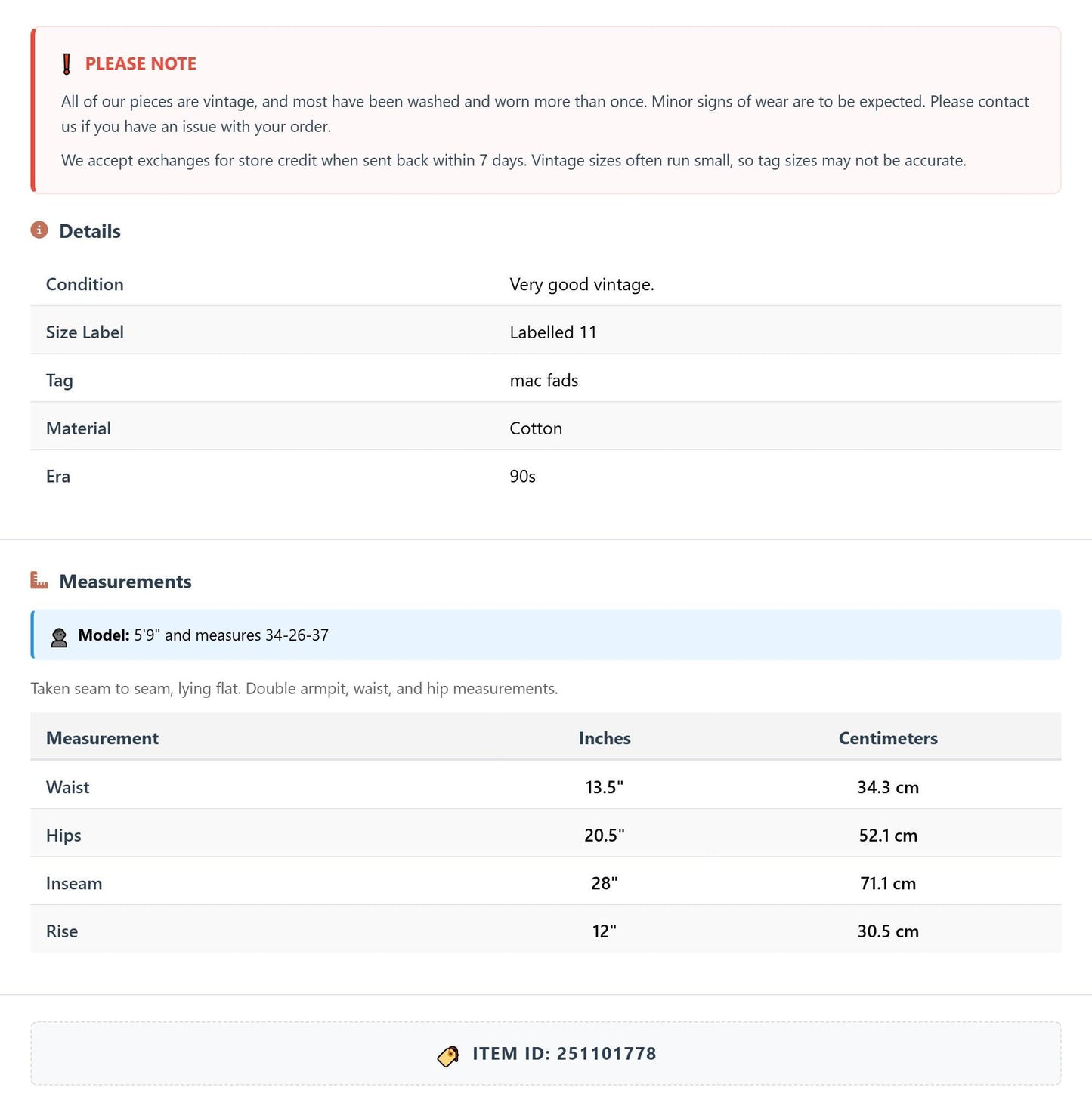Select the PLEASE NOTE heading
This screenshot has height=1112, width=1092.
[141, 64]
